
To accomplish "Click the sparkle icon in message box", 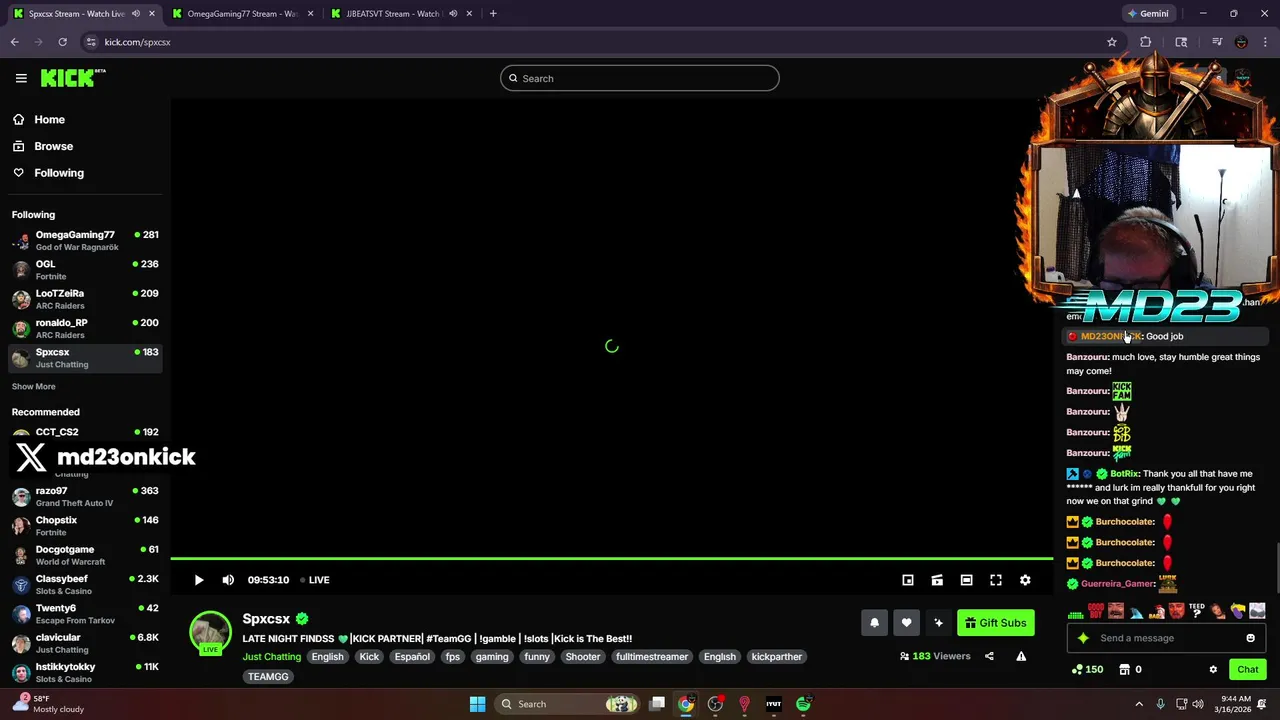I will tap(1083, 638).
